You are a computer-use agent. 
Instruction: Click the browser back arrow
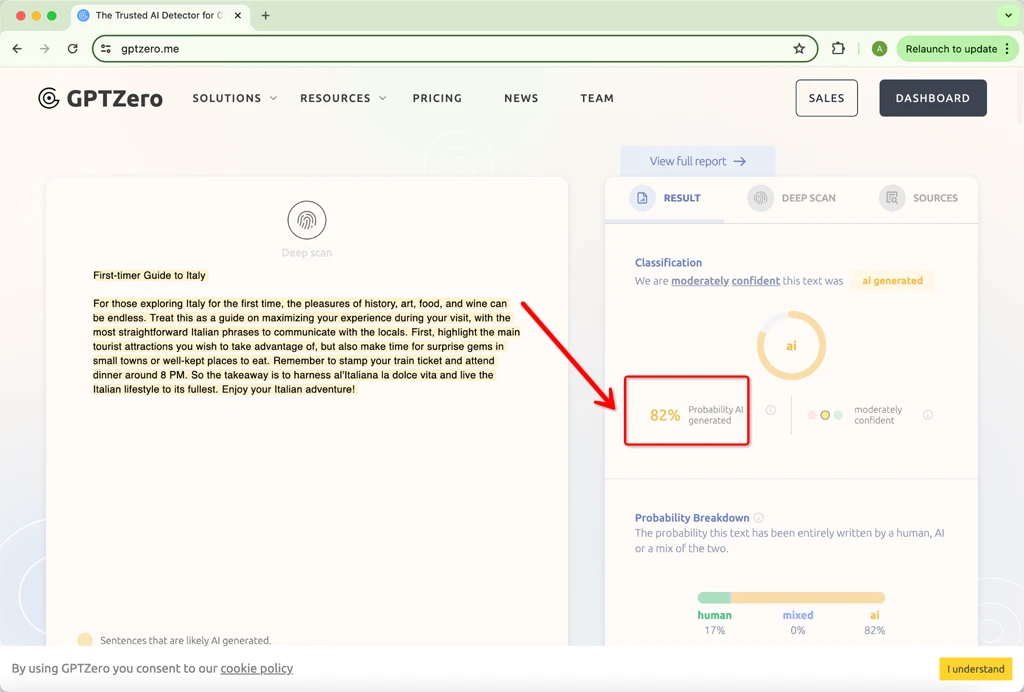[x=18, y=48]
